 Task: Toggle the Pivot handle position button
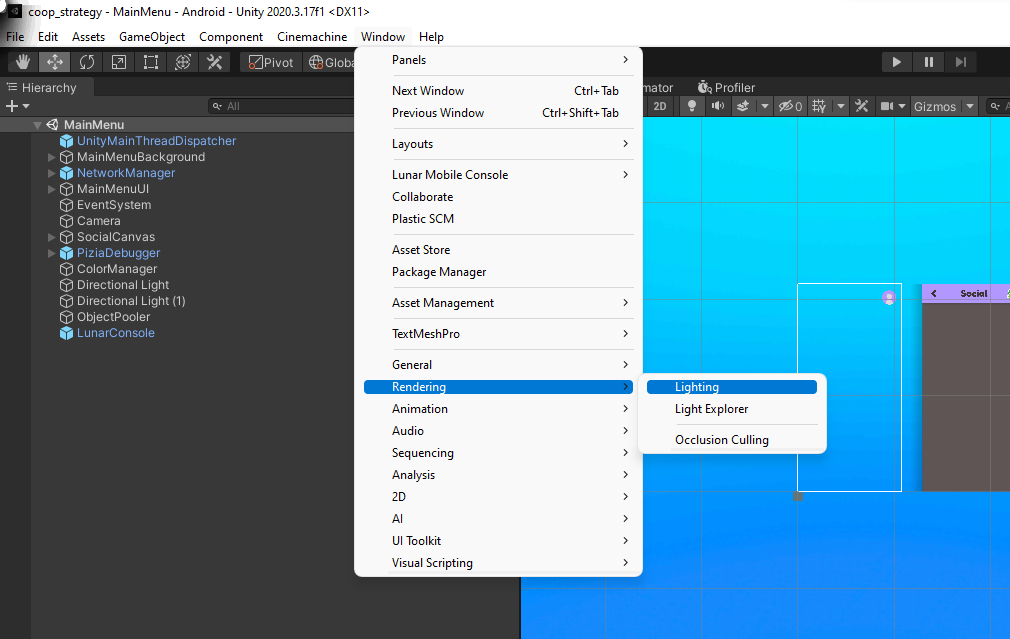[271, 62]
